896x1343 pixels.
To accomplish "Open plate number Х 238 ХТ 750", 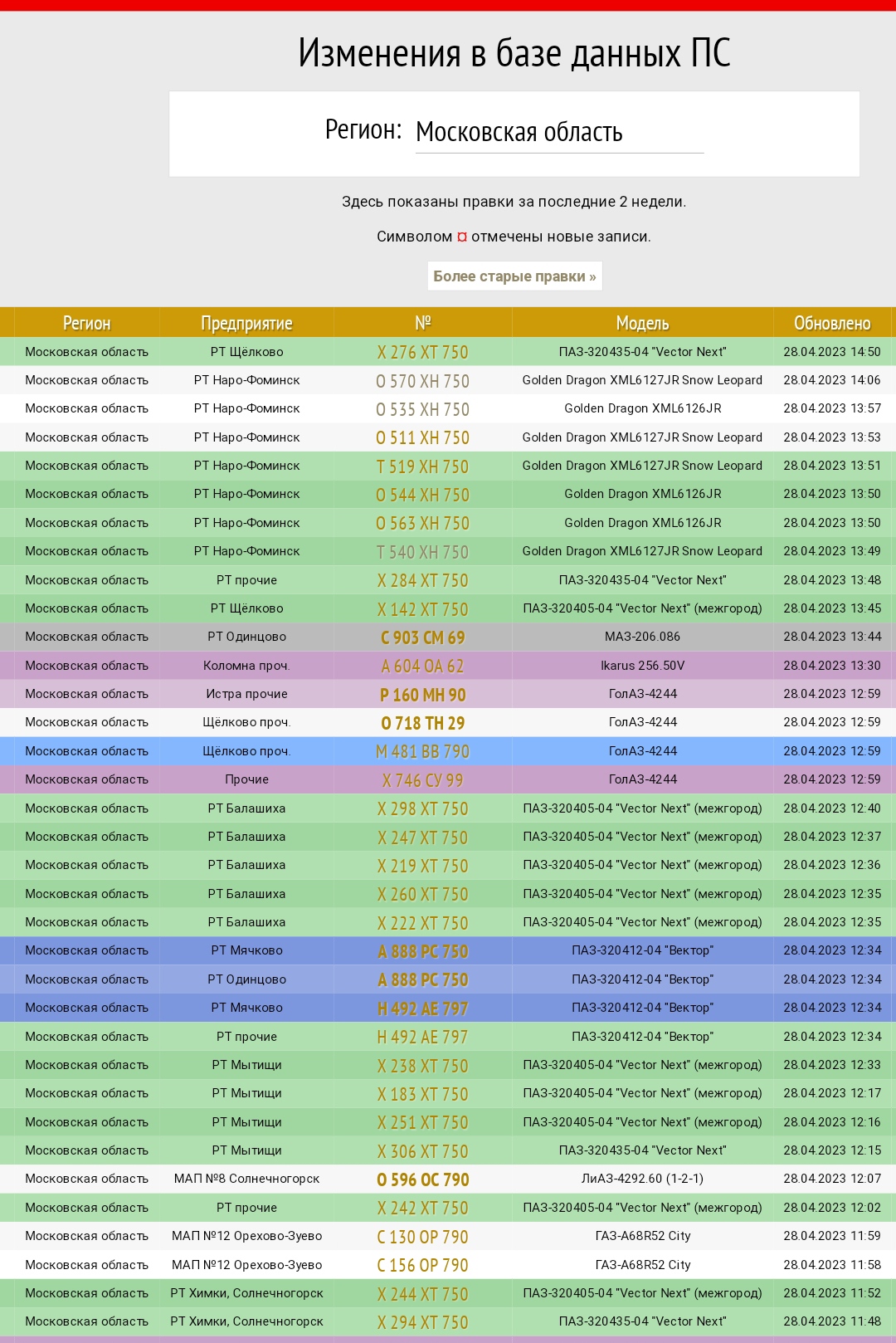I will (423, 1066).
